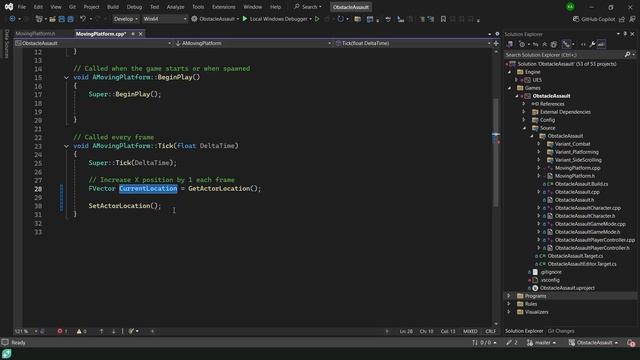Open the master branch dropdown
The height and width of the screenshot is (360, 640).
[x=542, y=343]
